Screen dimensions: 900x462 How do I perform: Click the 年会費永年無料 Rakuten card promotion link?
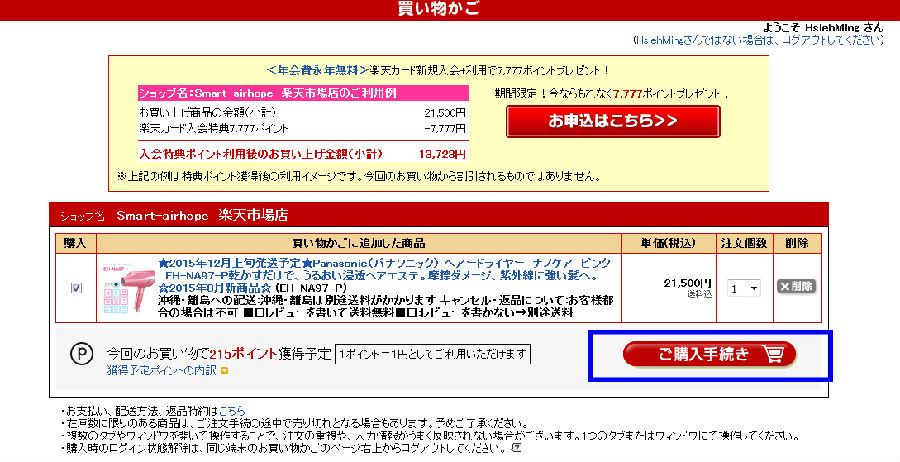click(318, 71)
